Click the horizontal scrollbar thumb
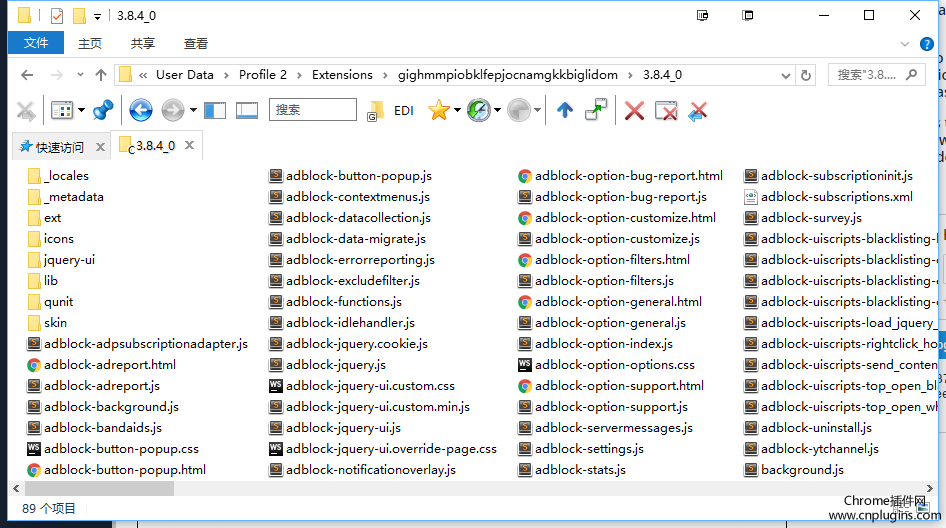The width and height of the screenshot is (946, 528). [100, 488]
